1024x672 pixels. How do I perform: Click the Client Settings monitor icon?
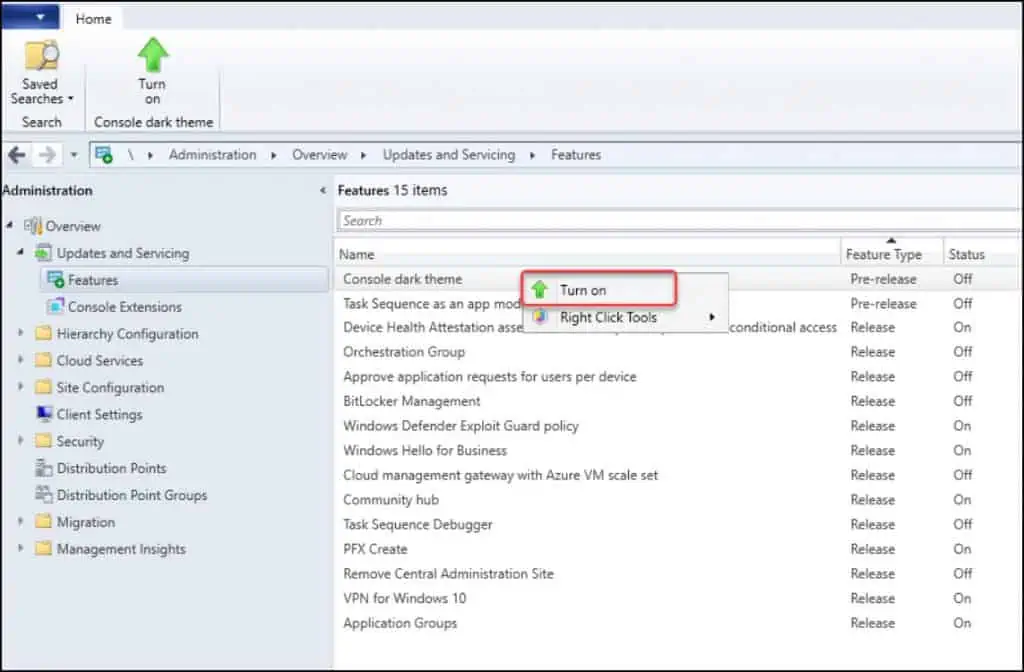44,413
